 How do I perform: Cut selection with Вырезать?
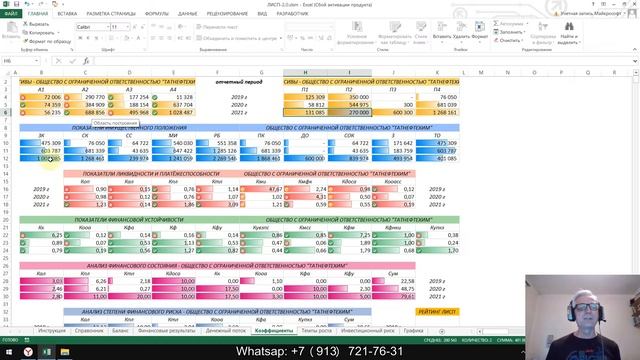click(x=36, y=24)
